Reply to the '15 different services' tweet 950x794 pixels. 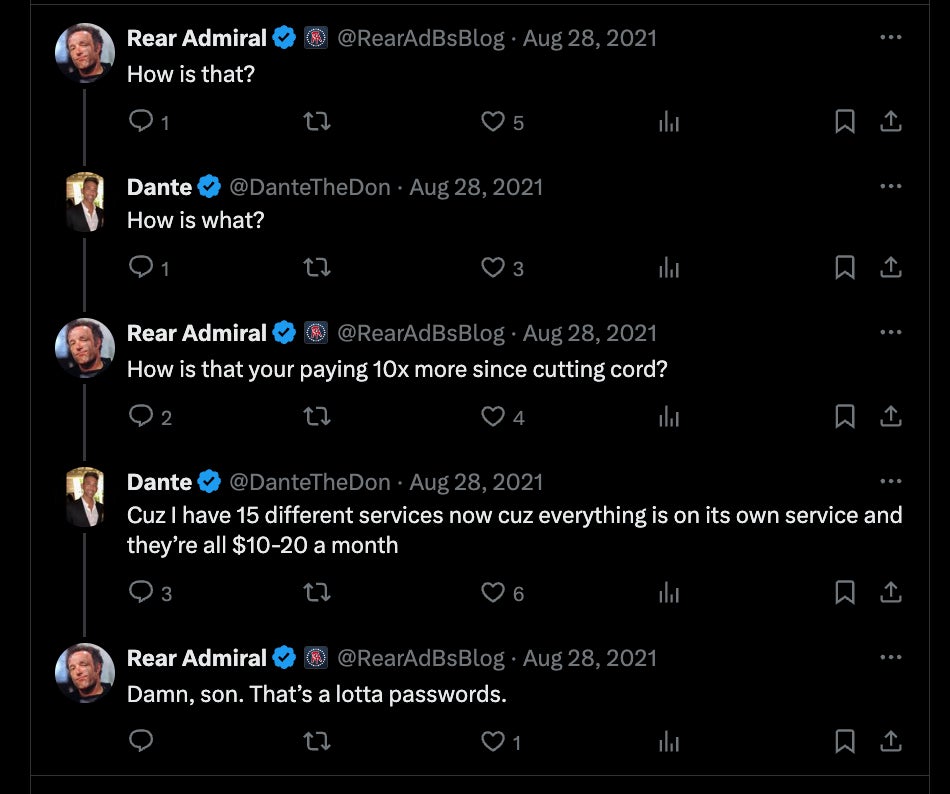click(x=142, y=592)
